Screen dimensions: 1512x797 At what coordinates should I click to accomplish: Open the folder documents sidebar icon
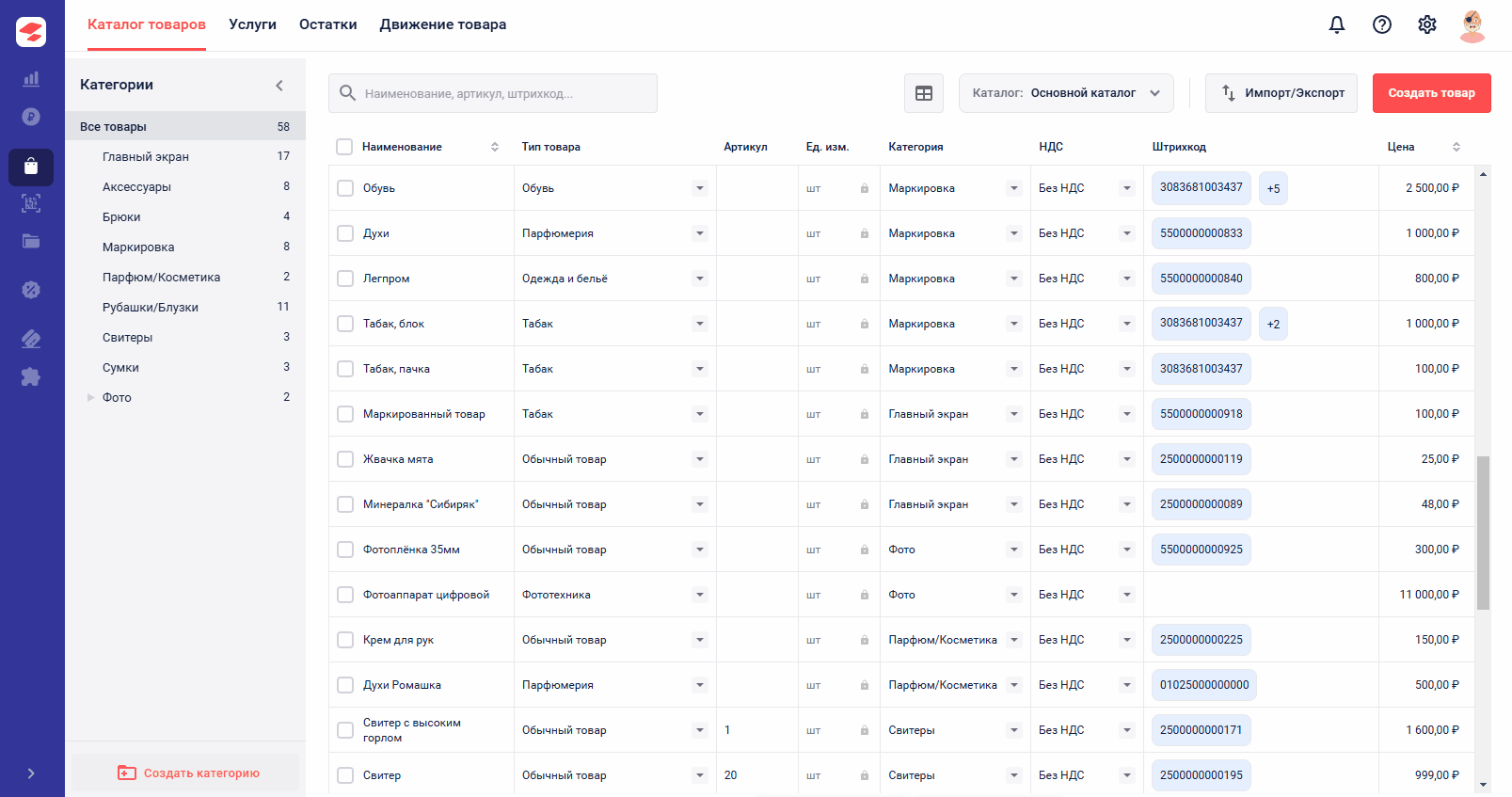click(x=31, y=241)
